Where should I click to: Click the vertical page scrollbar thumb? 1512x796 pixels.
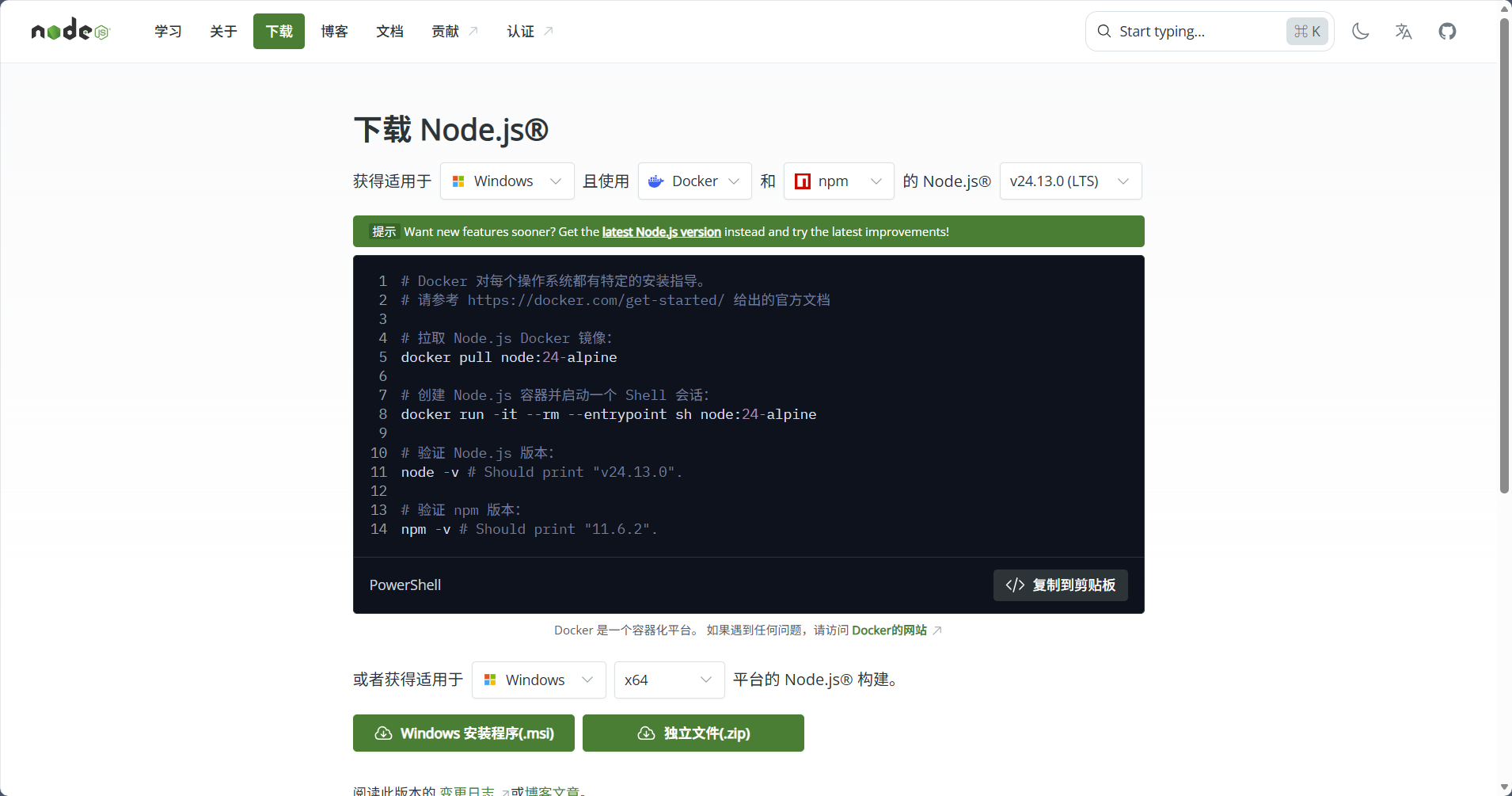pos(1504,255)
